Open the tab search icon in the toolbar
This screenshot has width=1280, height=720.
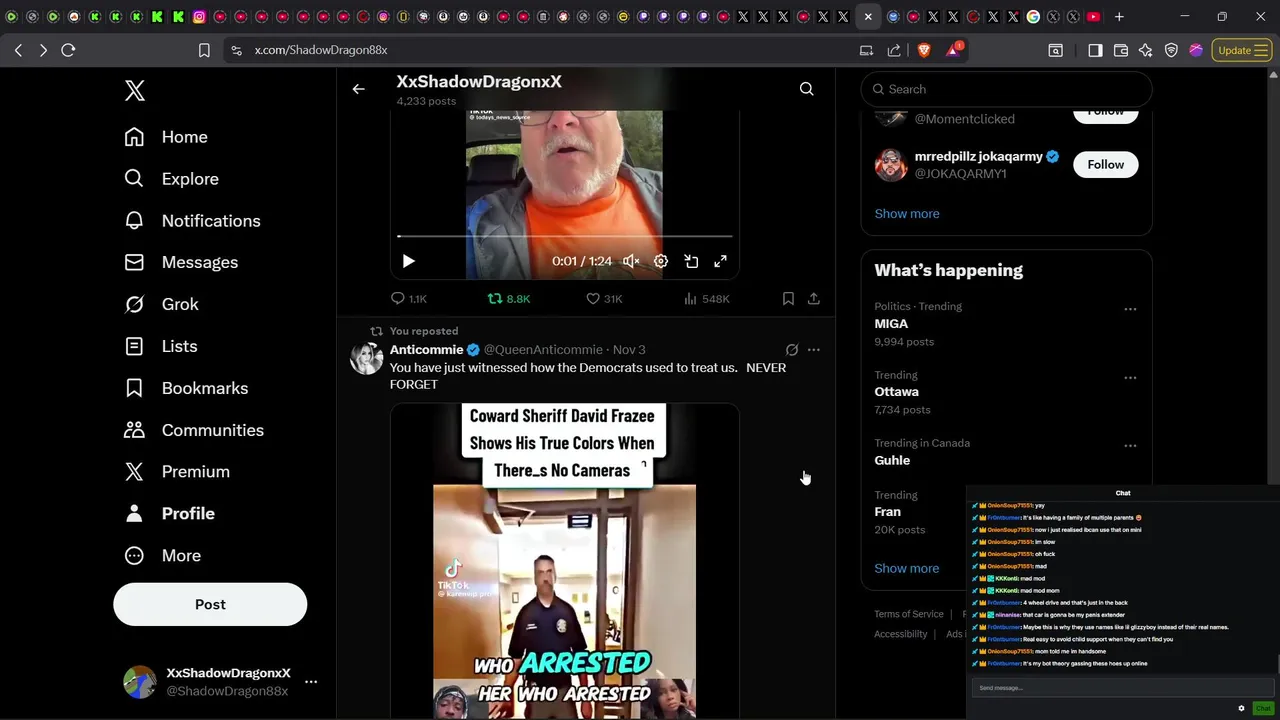click(x=1055, y=50)
